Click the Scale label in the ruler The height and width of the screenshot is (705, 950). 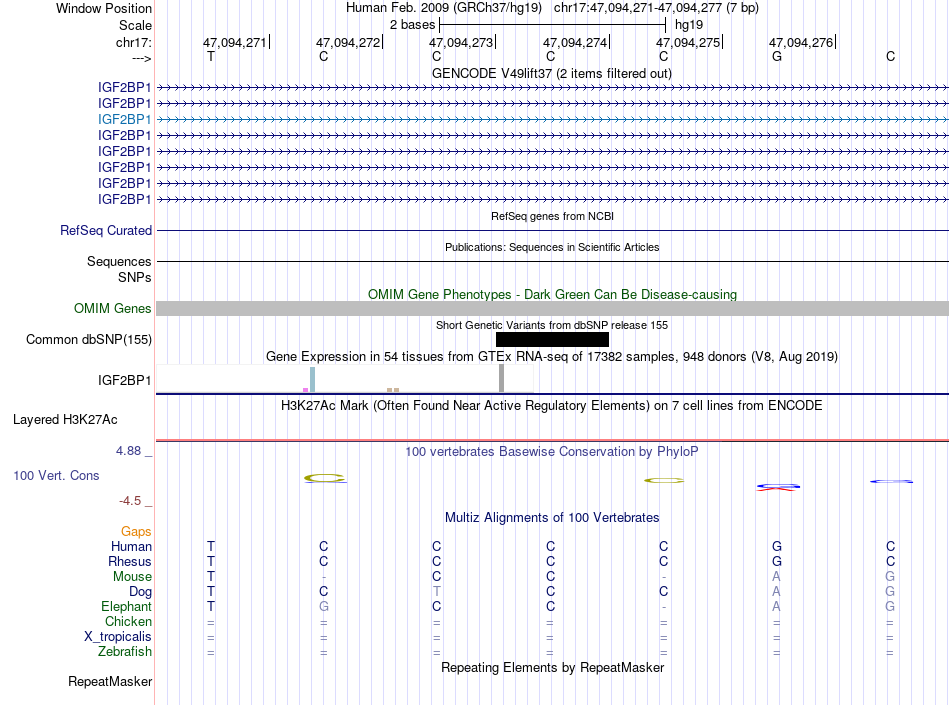tap(135, 25)
